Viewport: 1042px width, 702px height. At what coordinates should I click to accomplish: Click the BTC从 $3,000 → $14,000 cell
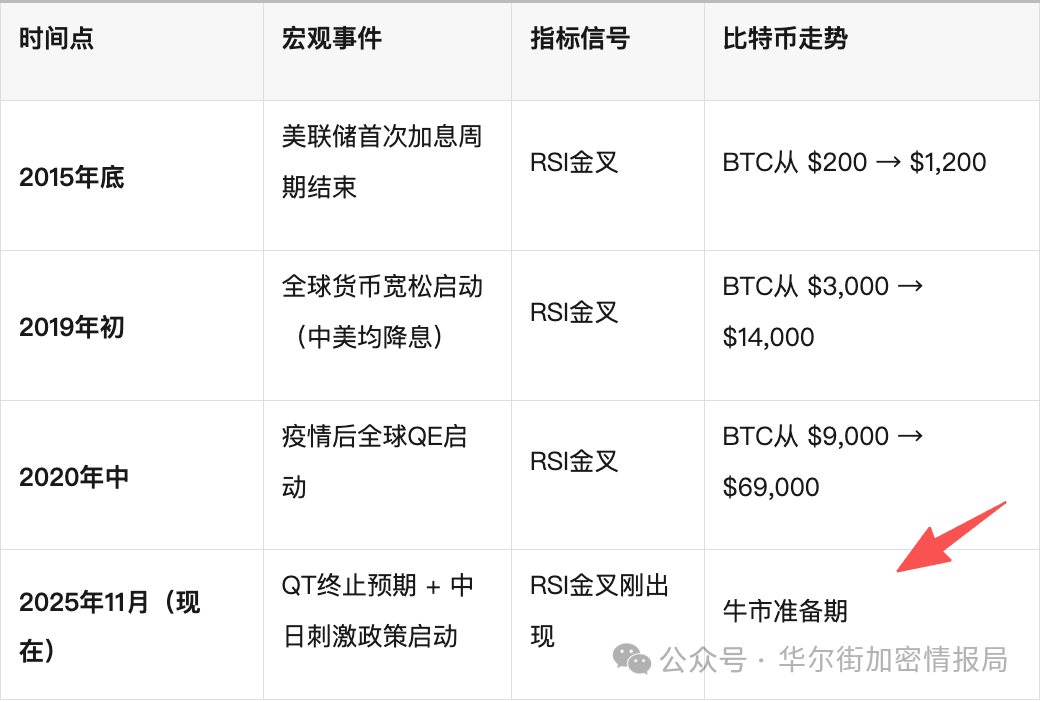tap(823, 312)
